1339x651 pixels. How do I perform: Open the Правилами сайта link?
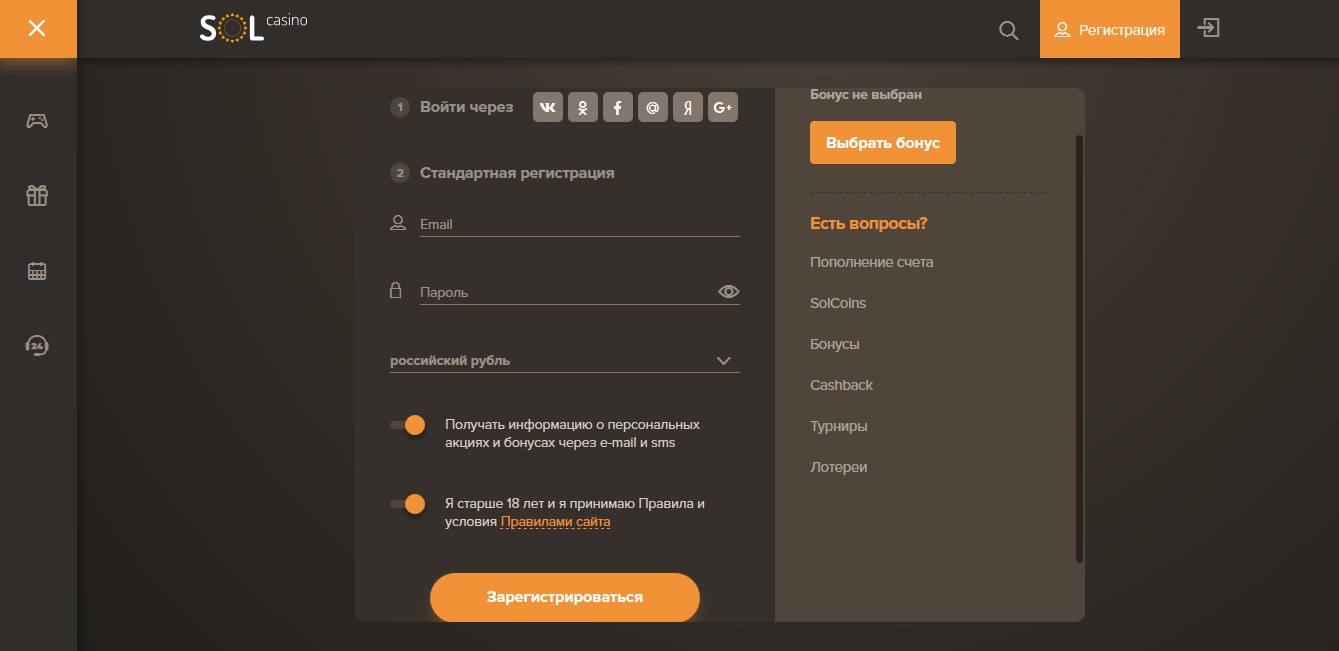tap(555, 522)
